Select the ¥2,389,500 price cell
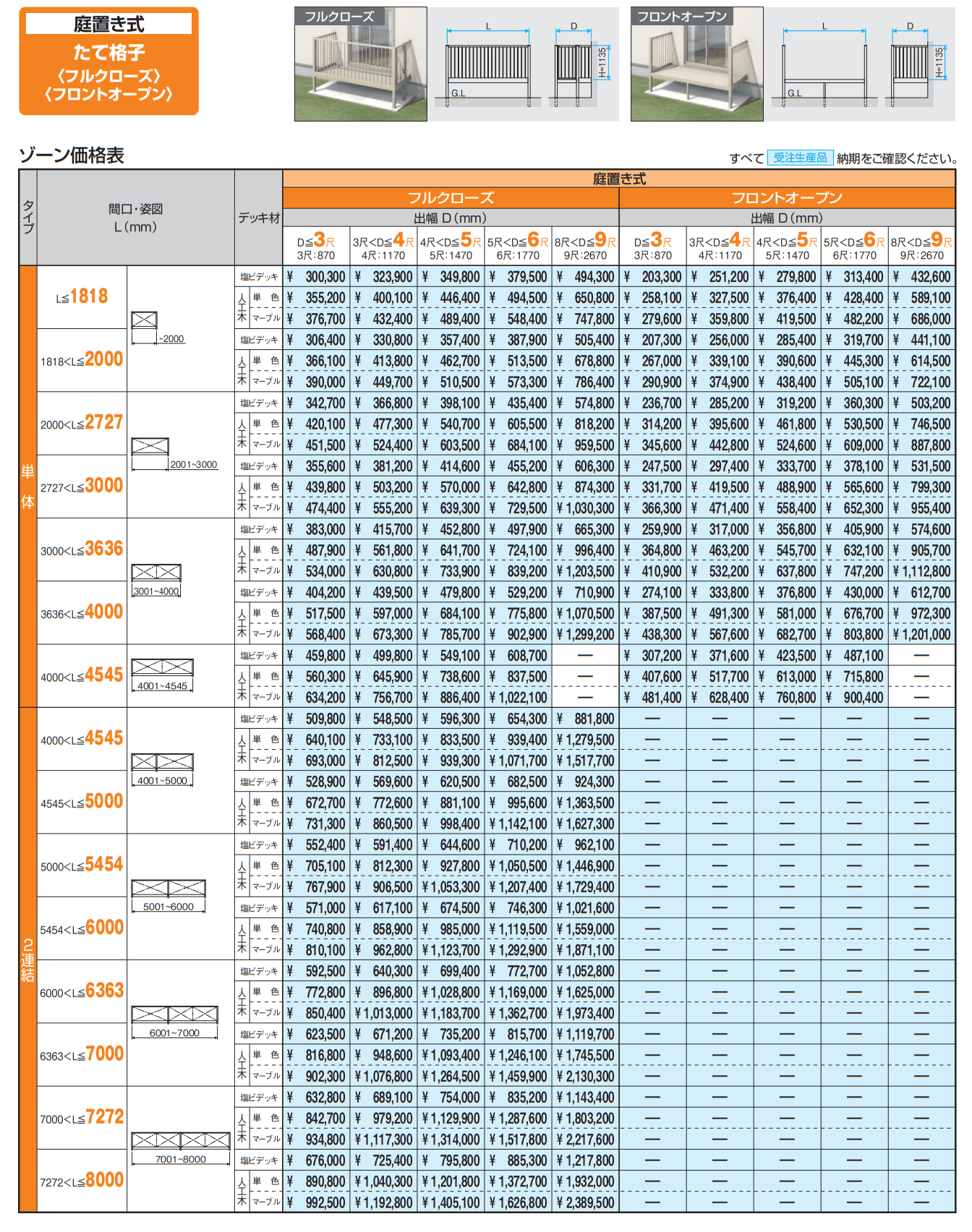Viewport: 972px width, 1232px height. [x=585, y=1202]
